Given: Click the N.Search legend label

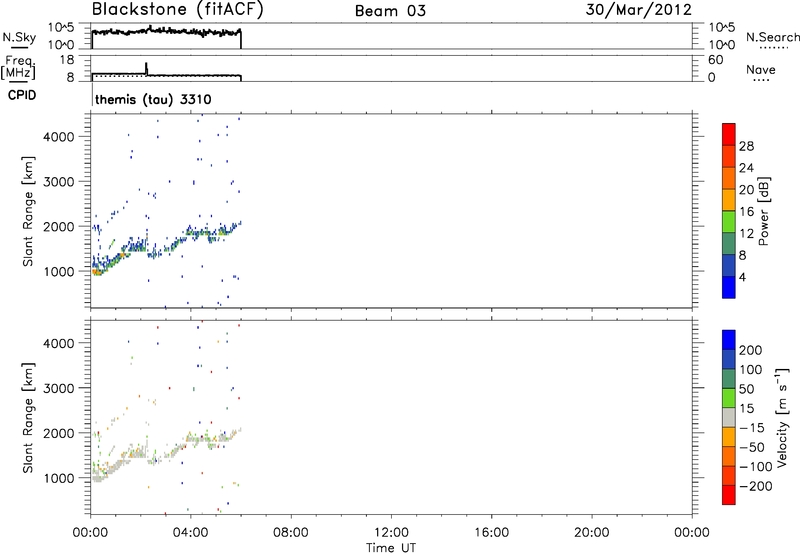Looking at the screenshot, I should point(772,37).
